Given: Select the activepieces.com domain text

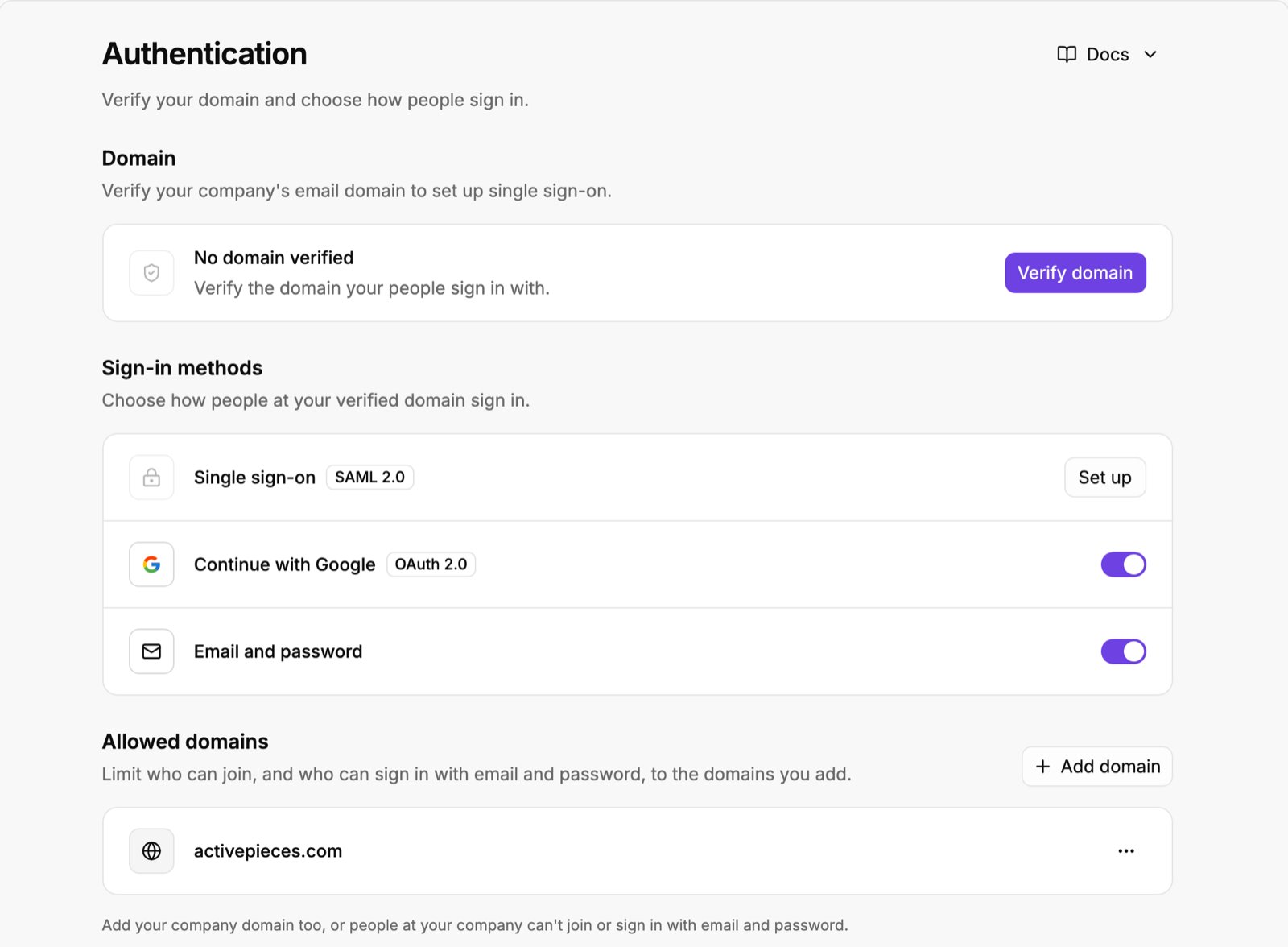Looking at the screenshot, I should point(268,851).
